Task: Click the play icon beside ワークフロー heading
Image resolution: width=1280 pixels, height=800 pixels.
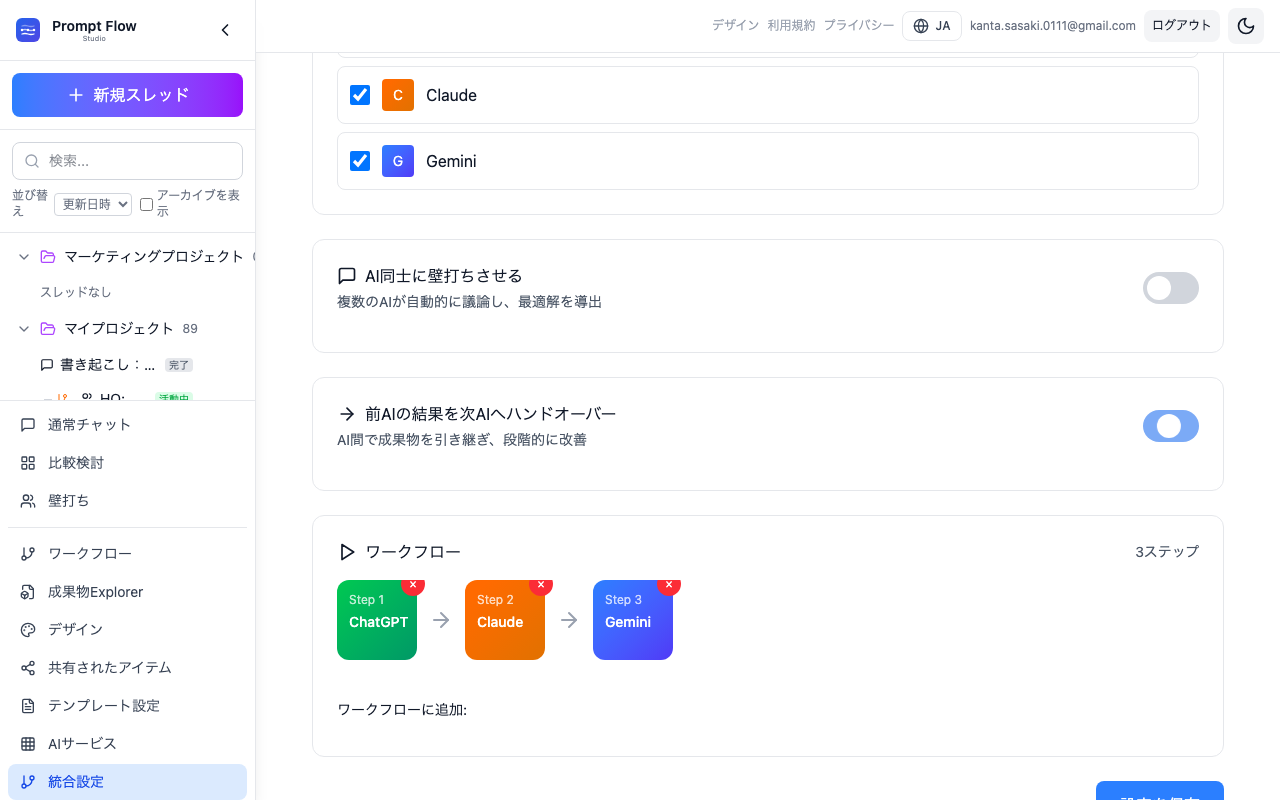Action: [347, 552]
